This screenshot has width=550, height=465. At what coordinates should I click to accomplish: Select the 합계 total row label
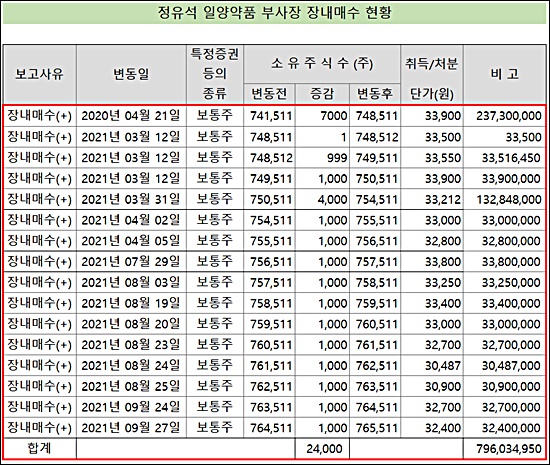pyautogui.click(x=40, y=448)
